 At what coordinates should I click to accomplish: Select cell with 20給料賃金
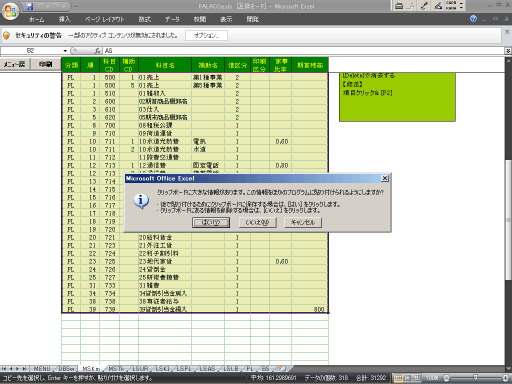coord(165,237)
